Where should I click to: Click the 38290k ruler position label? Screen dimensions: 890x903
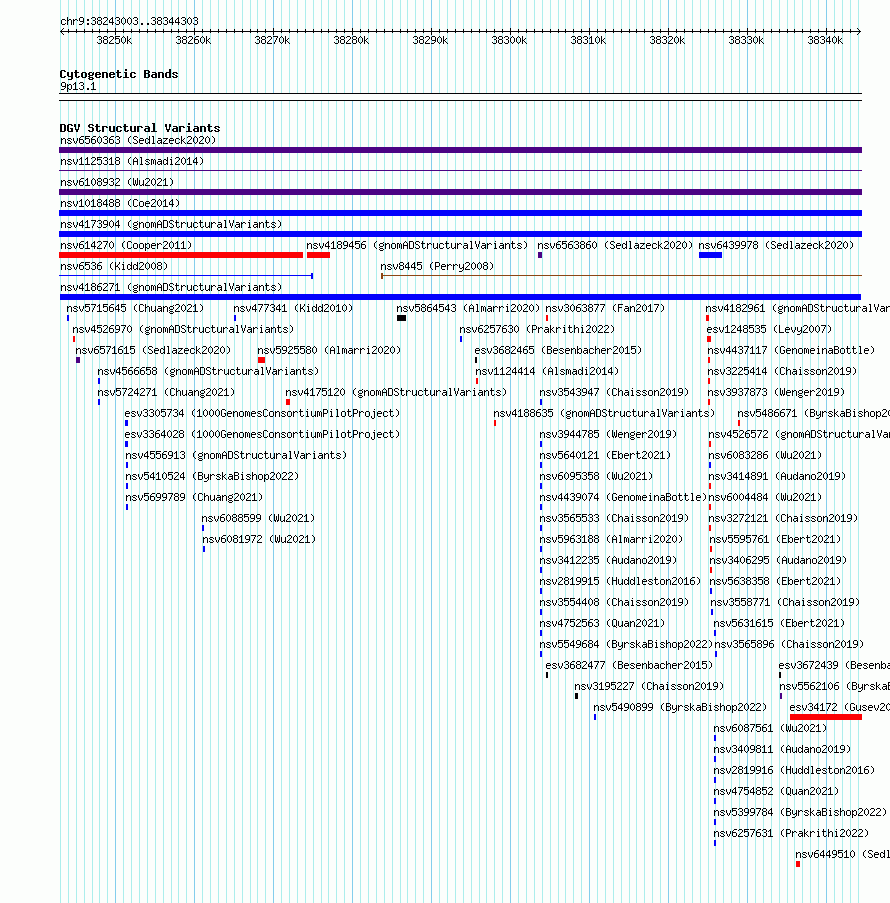tap(430, 40)
